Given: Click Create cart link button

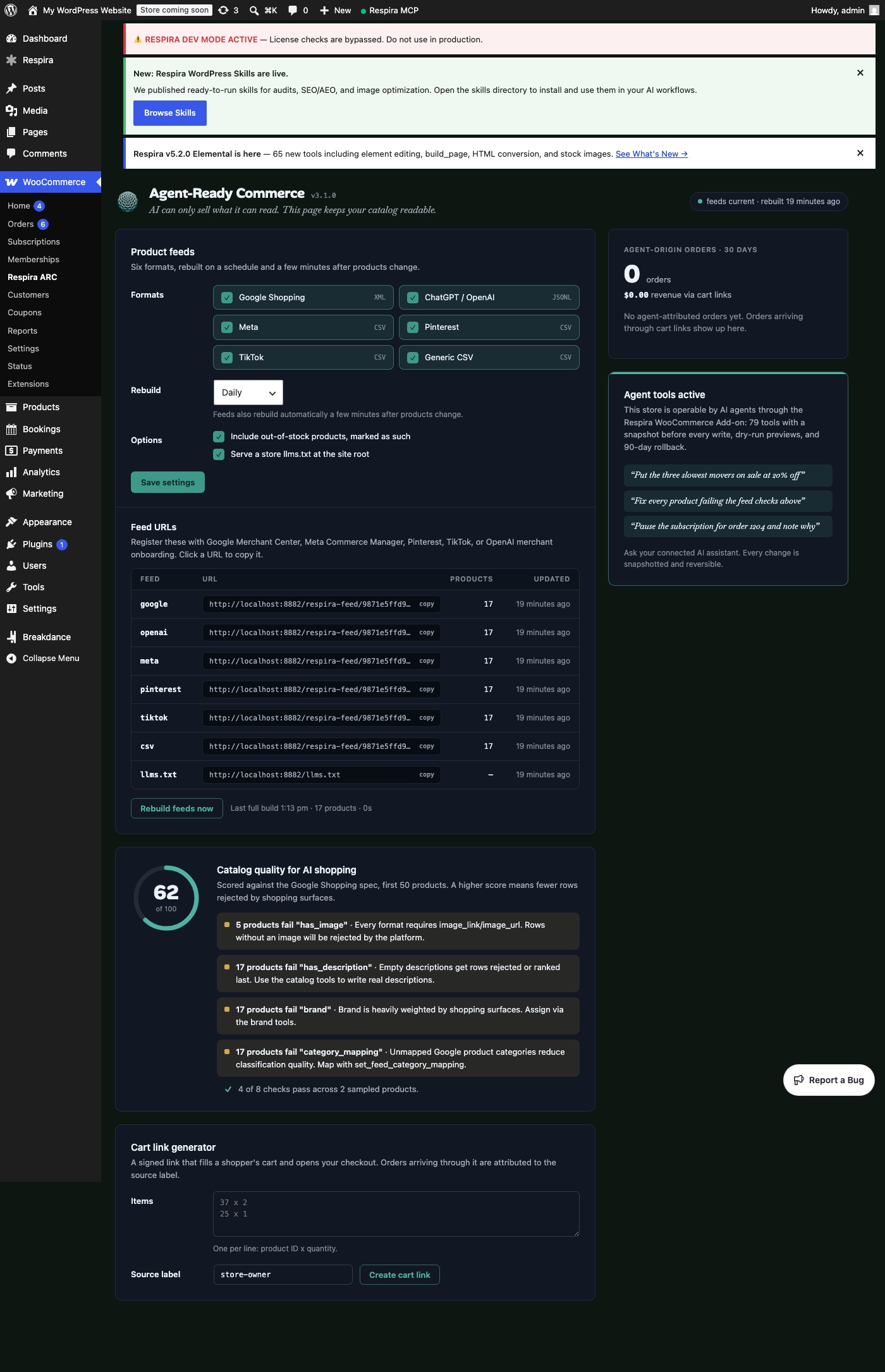Looking at the screenshot, I should point(400,1275).
